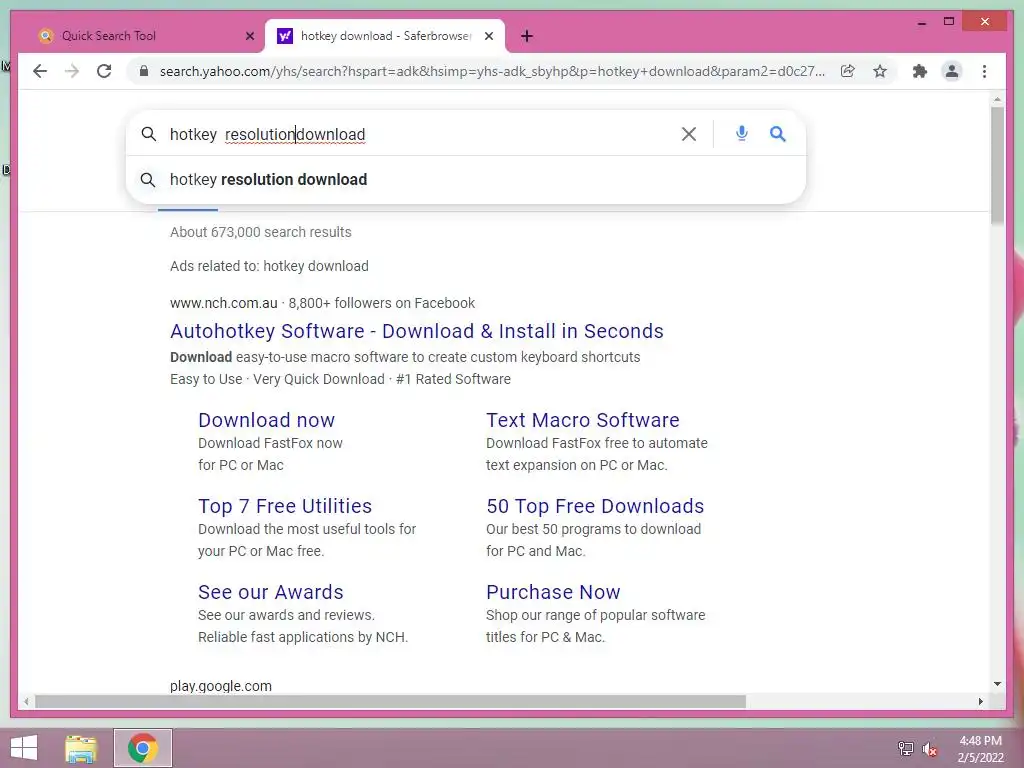Click vertical scrollbar up arrow
The image size is (1024, 768).
(x=997, y=99)
